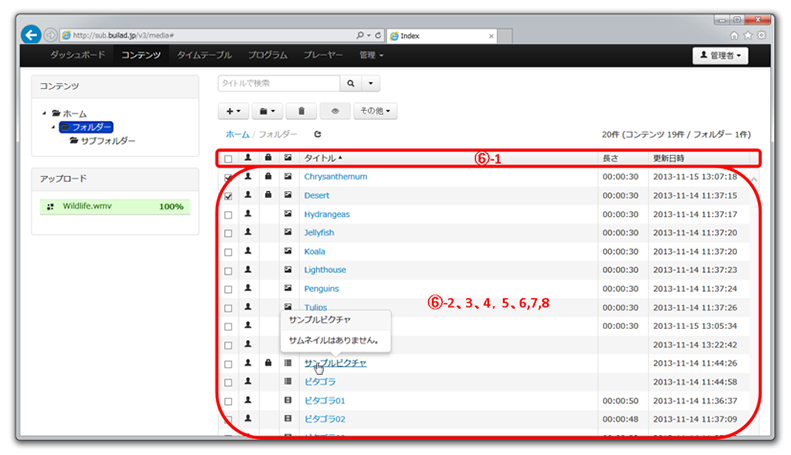Collapse the フォルダー tree node arrow

pyautogui.click(x=53, y=127)
